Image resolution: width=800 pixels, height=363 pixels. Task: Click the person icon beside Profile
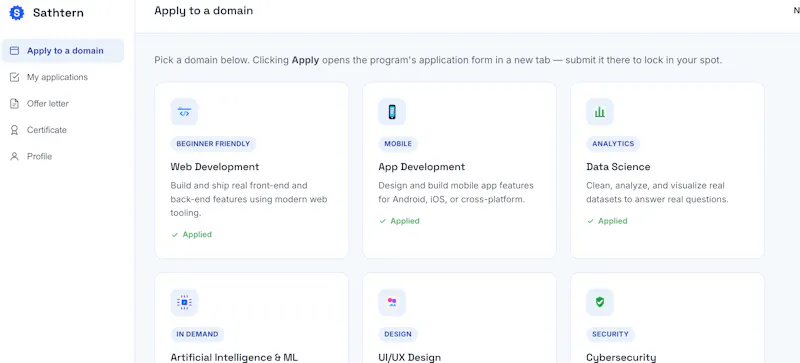14,157
